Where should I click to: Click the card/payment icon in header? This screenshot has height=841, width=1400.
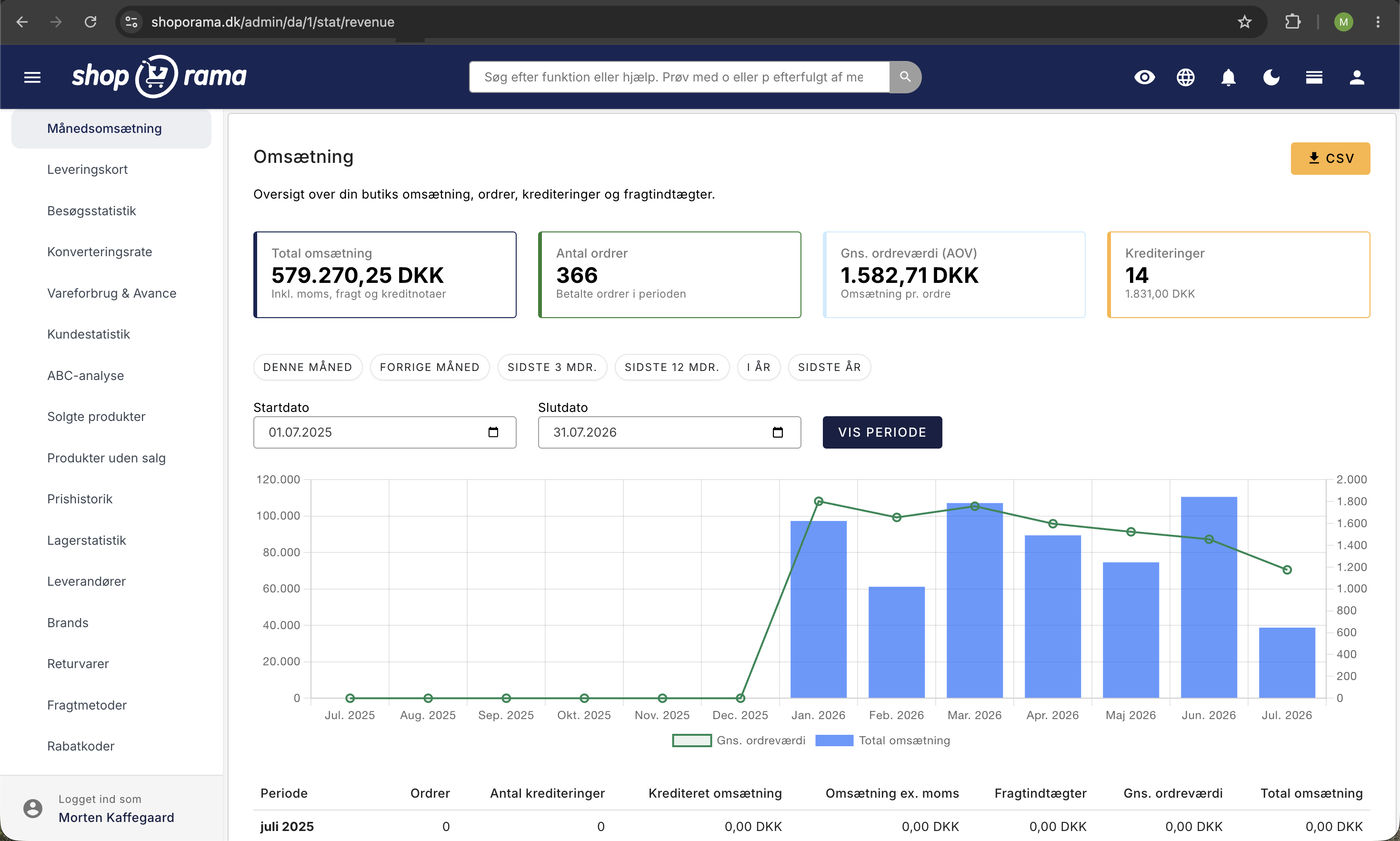point(1314,77)
